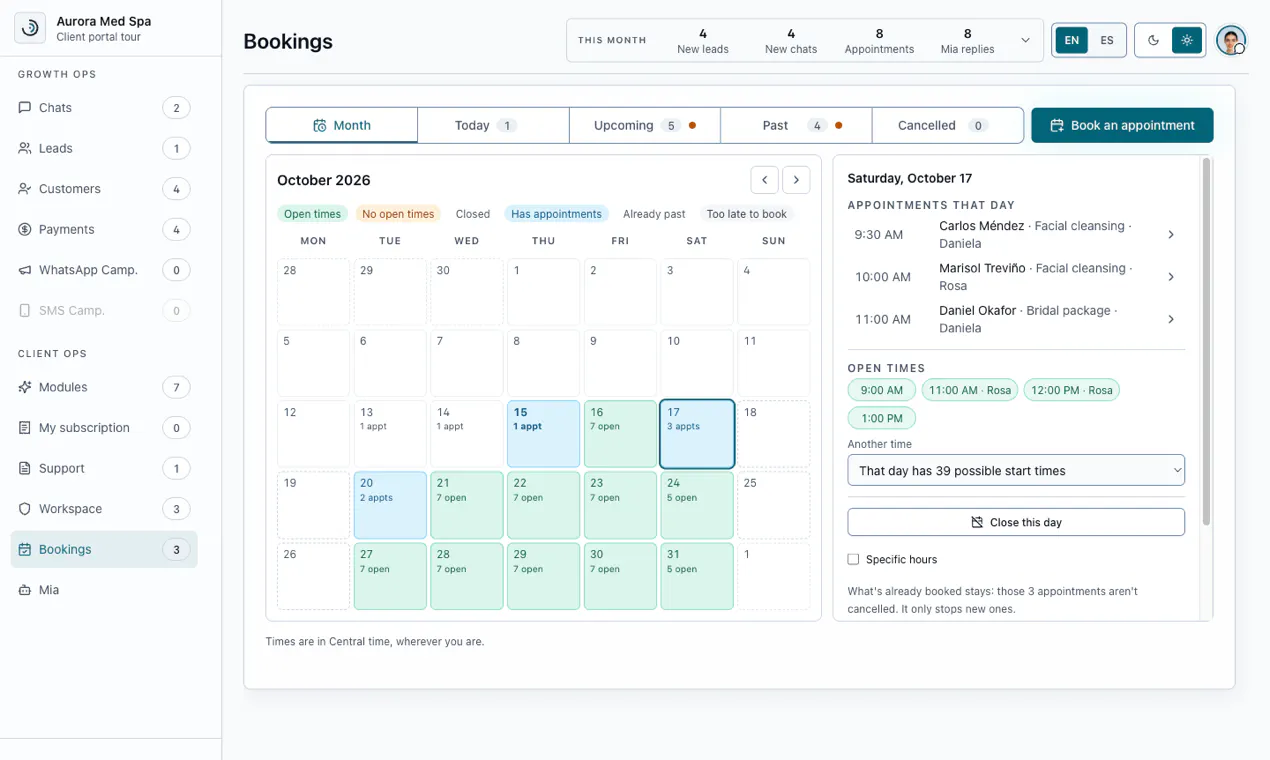The height and width of the screenshot is (760, 1270).
Task: Click the day panel vertical scrollbar
Action: tap(1206, 340)
